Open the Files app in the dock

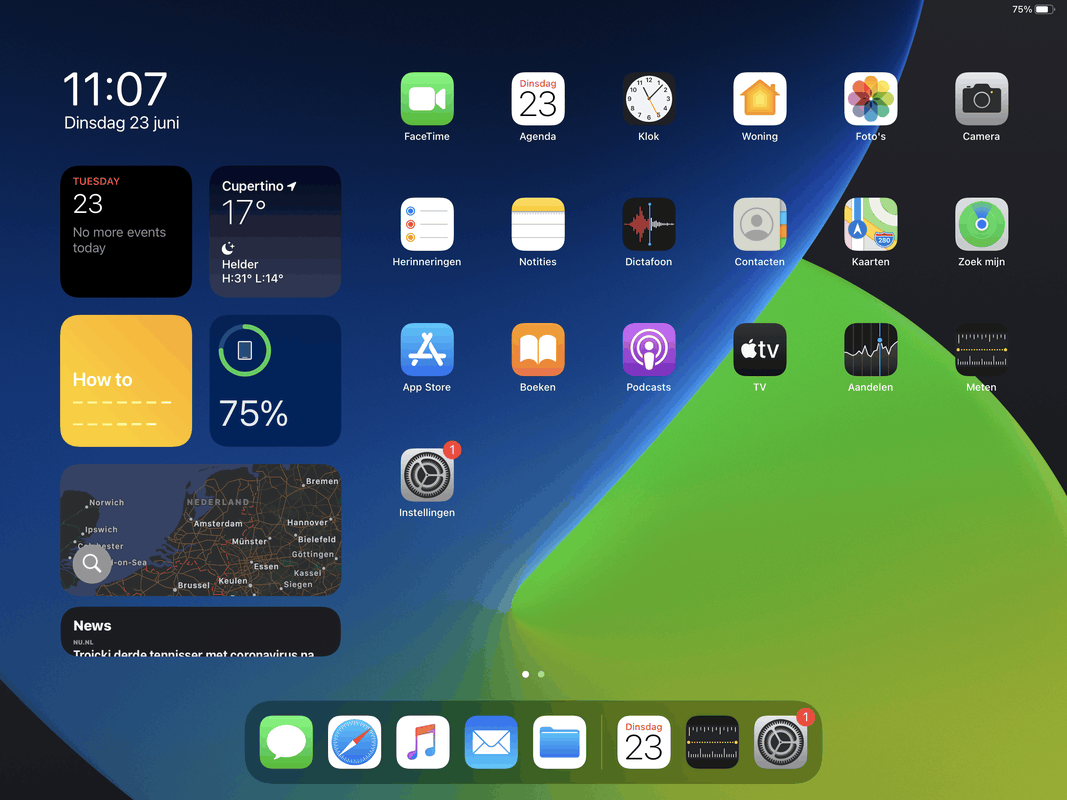[x=559, y=742]
